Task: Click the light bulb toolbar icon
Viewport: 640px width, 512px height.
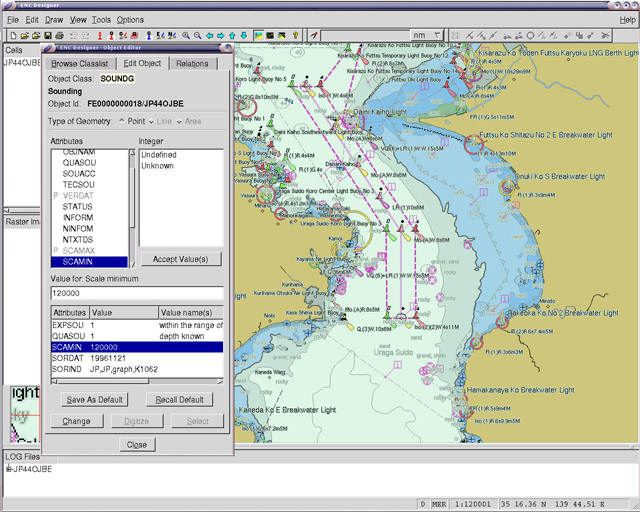Action: tap(295, 35)
